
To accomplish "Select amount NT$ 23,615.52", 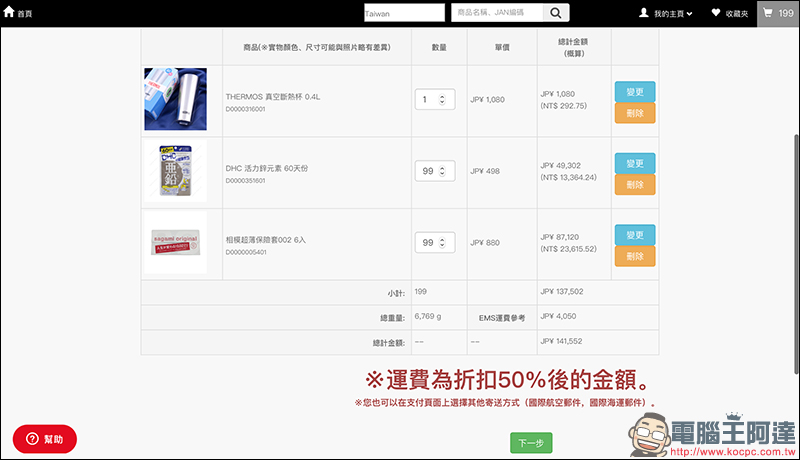I will click(568, 249).
